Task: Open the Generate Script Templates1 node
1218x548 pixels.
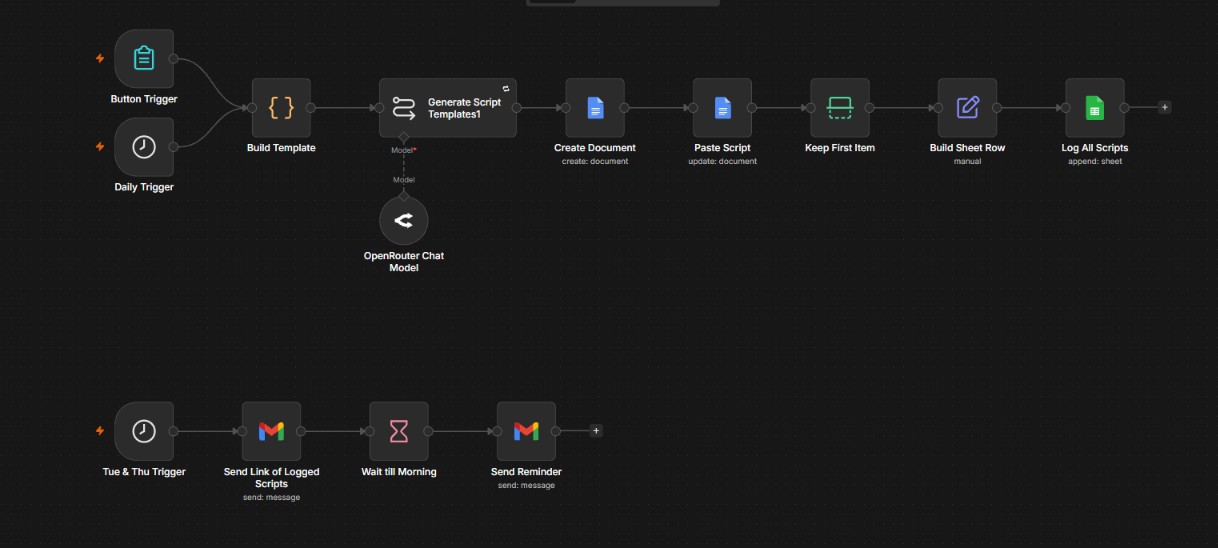Action: 448,107
